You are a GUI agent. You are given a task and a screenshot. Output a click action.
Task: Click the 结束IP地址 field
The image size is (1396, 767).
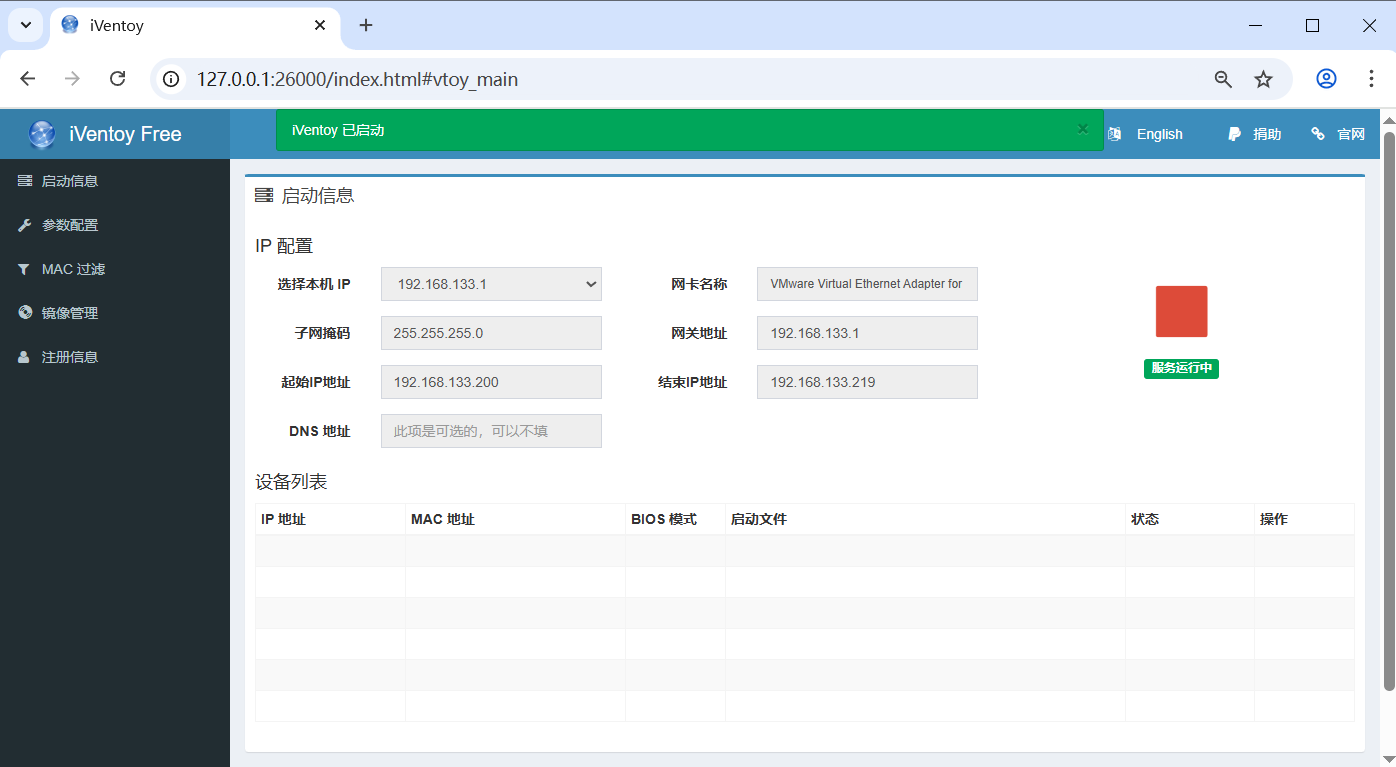click(x=867, y=382)
